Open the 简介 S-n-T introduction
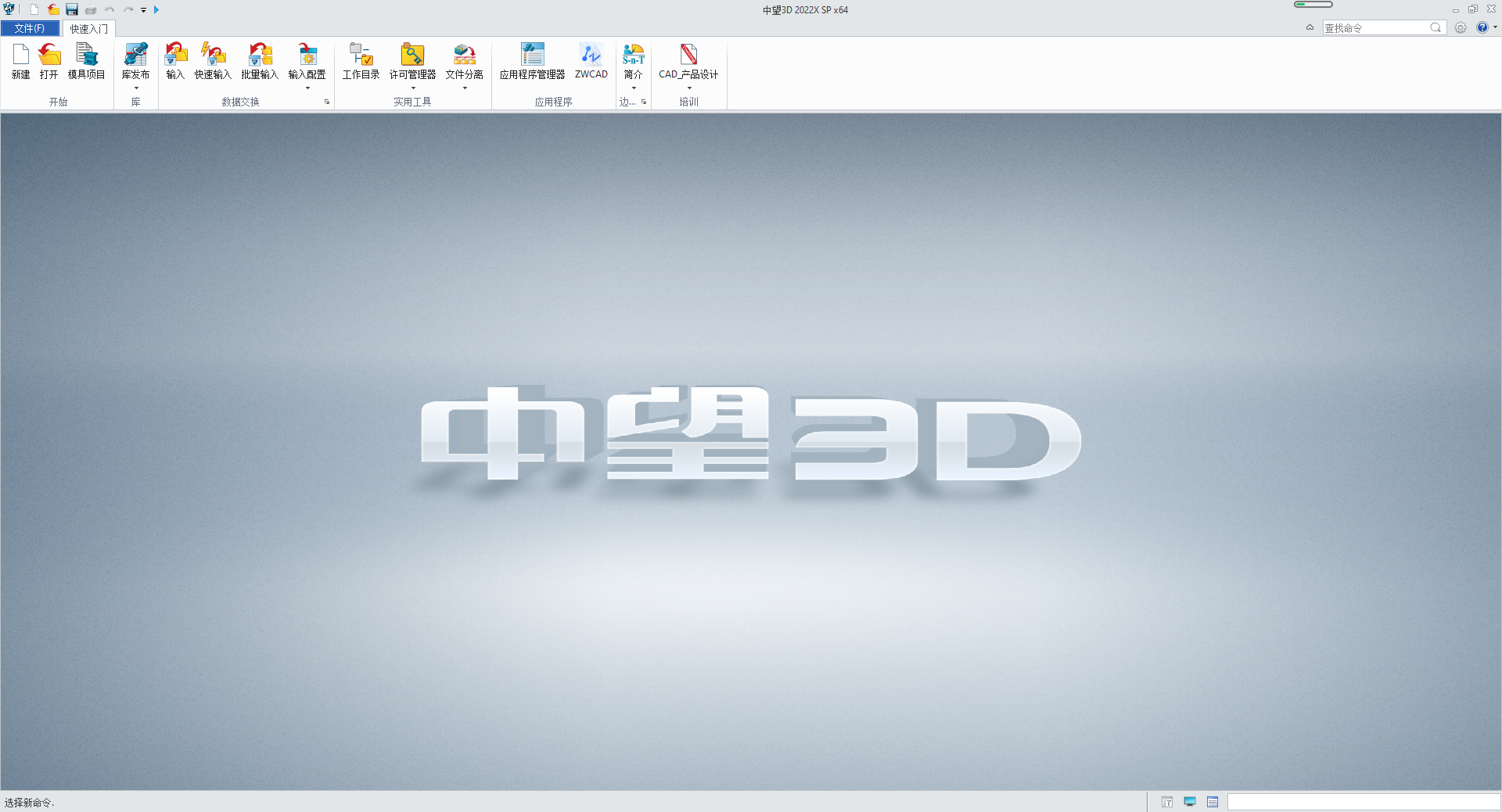 coord(633,61)
